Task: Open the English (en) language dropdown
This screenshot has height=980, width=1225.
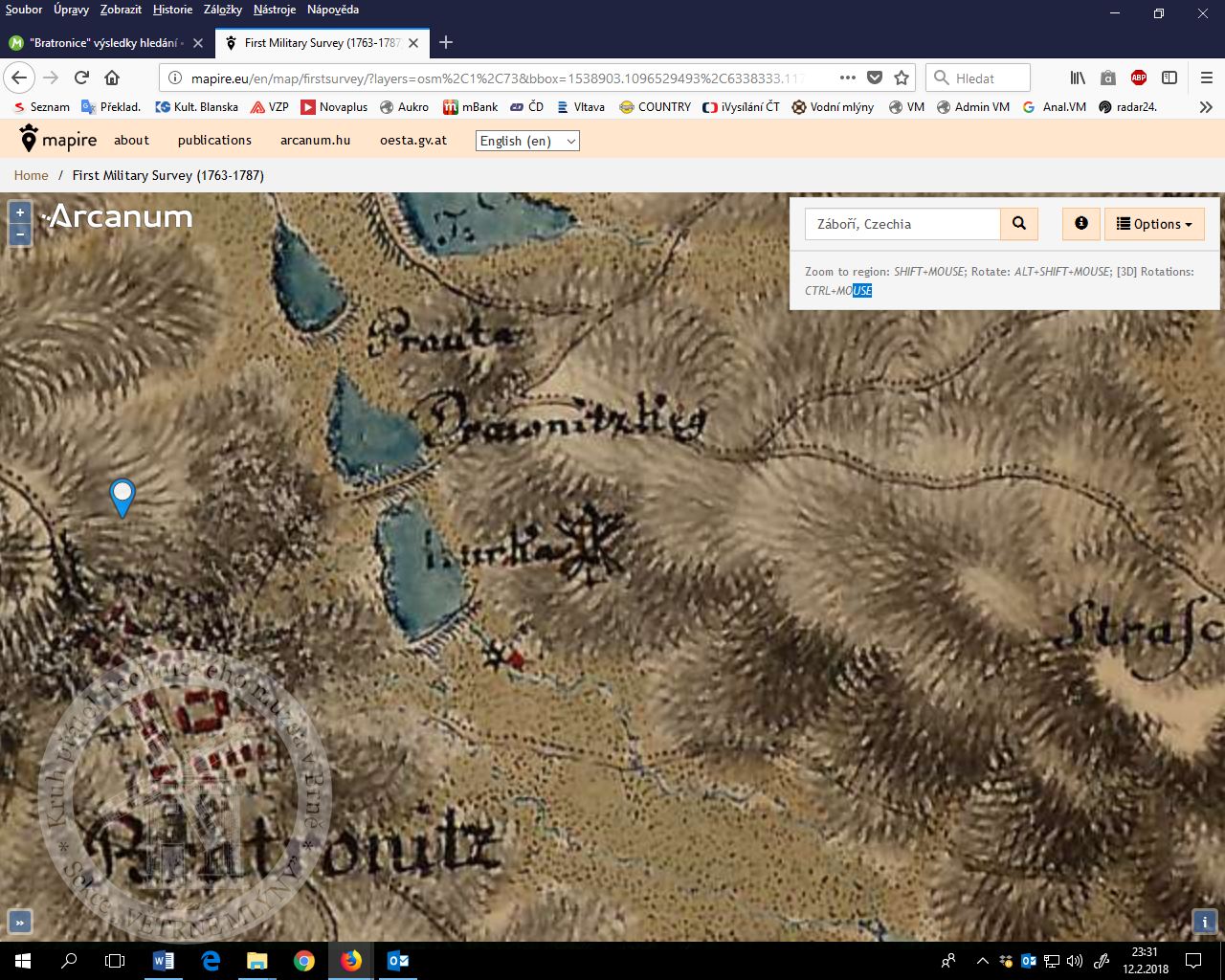Action: (527, 141)
